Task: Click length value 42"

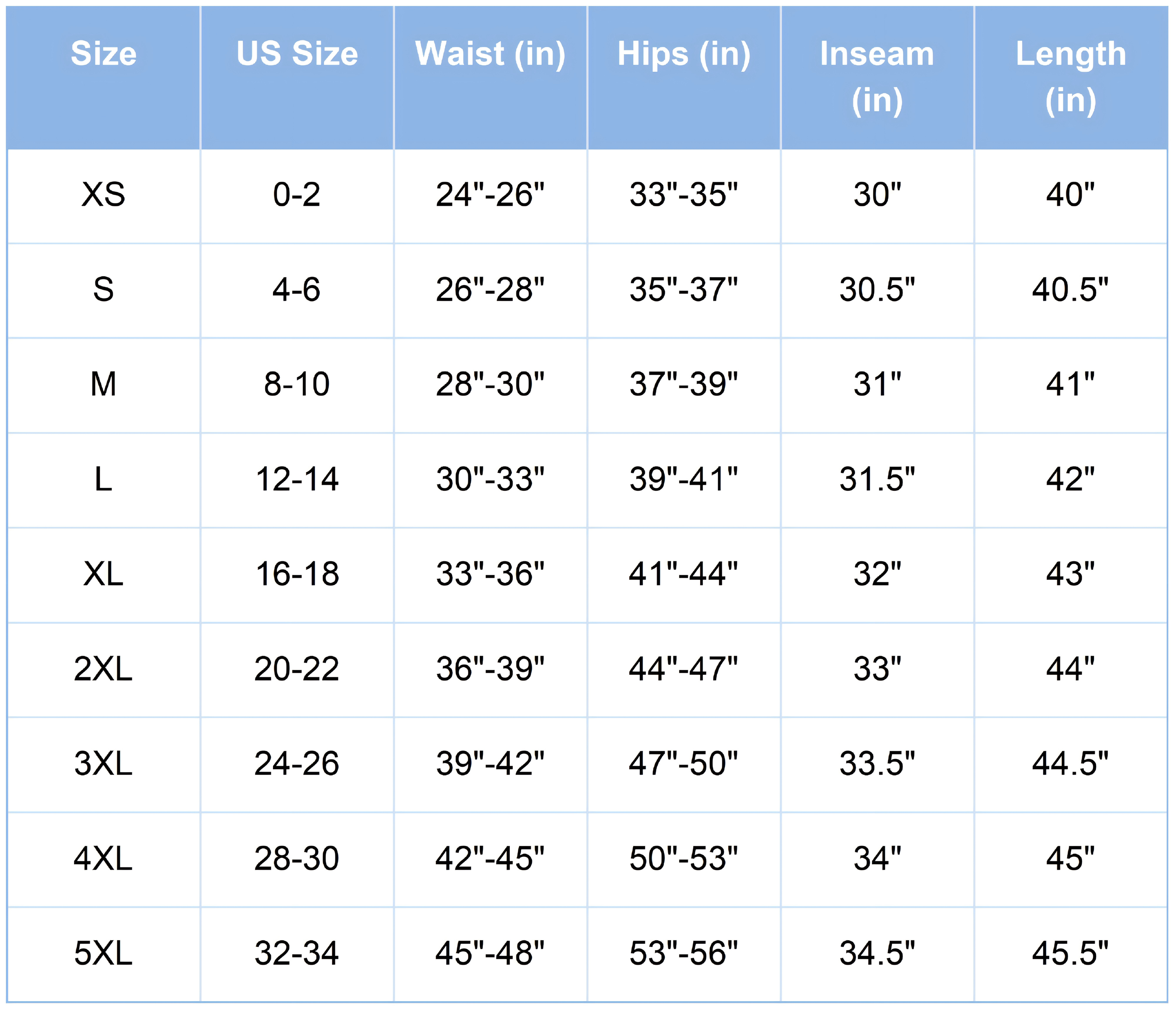Action: 1071,479
